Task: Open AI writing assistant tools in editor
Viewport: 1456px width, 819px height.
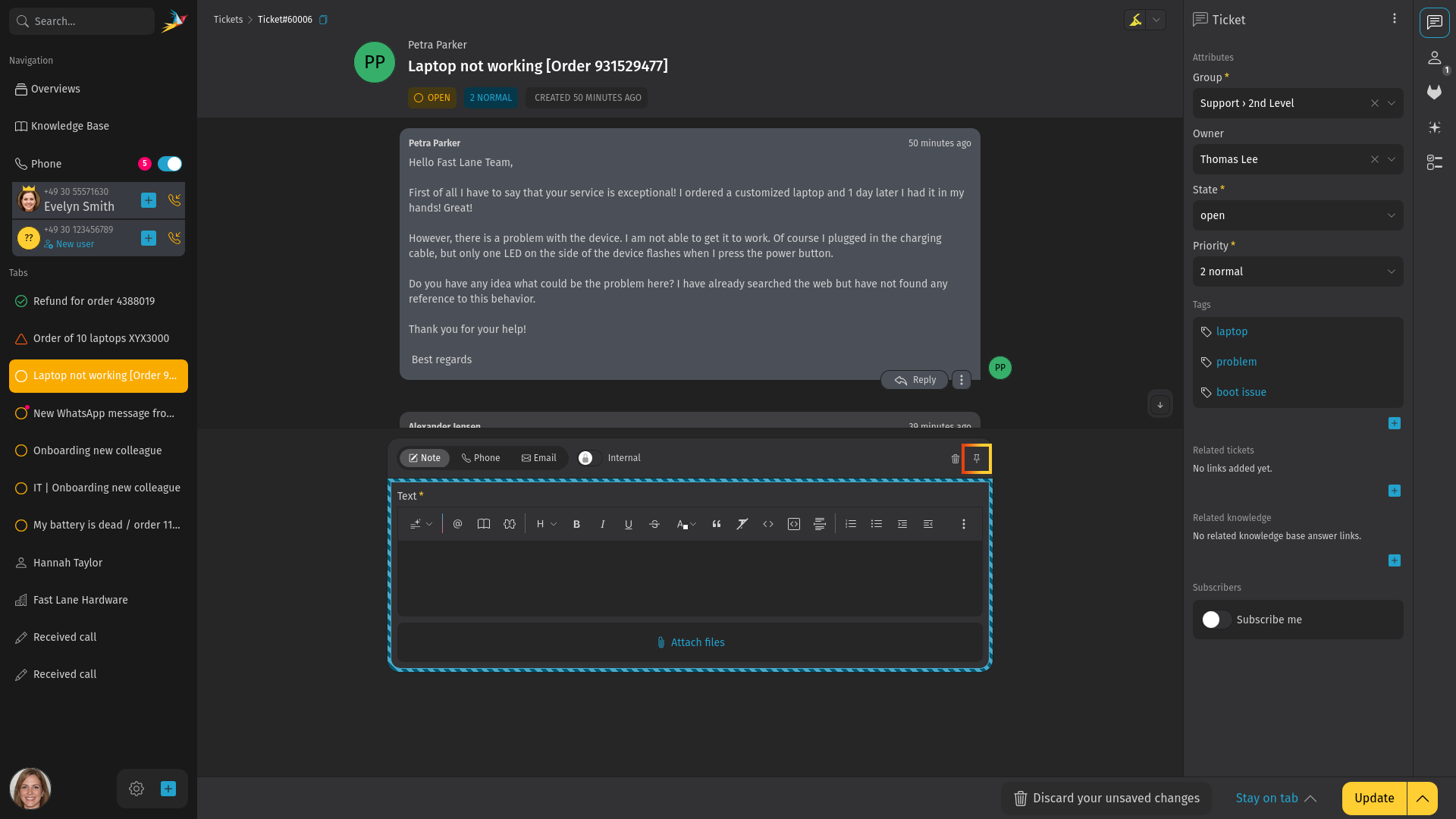Action: point(420,524)
